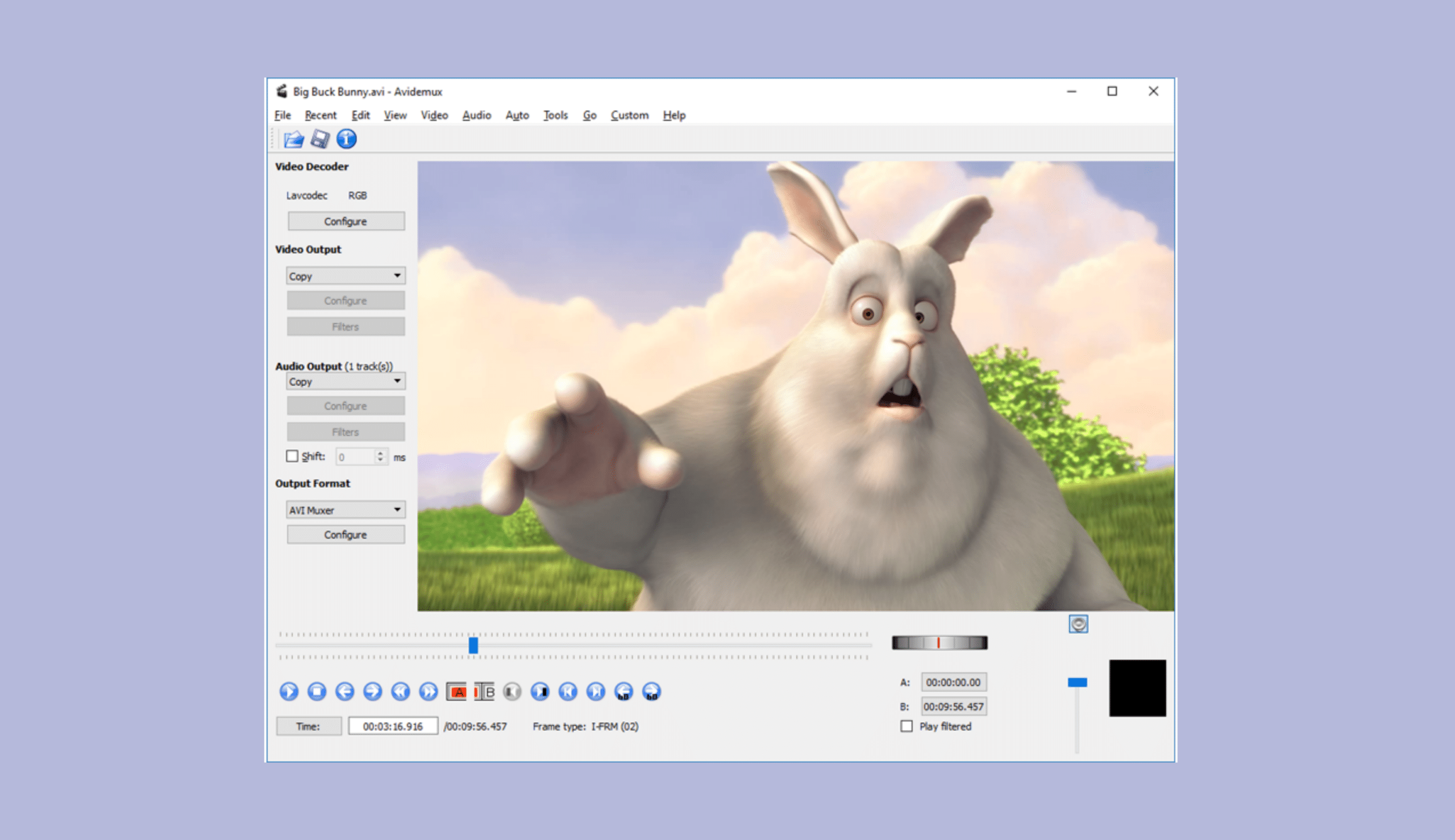Click the Time: button
Screen dimensions: 1455x840
[x=309, y=726]
